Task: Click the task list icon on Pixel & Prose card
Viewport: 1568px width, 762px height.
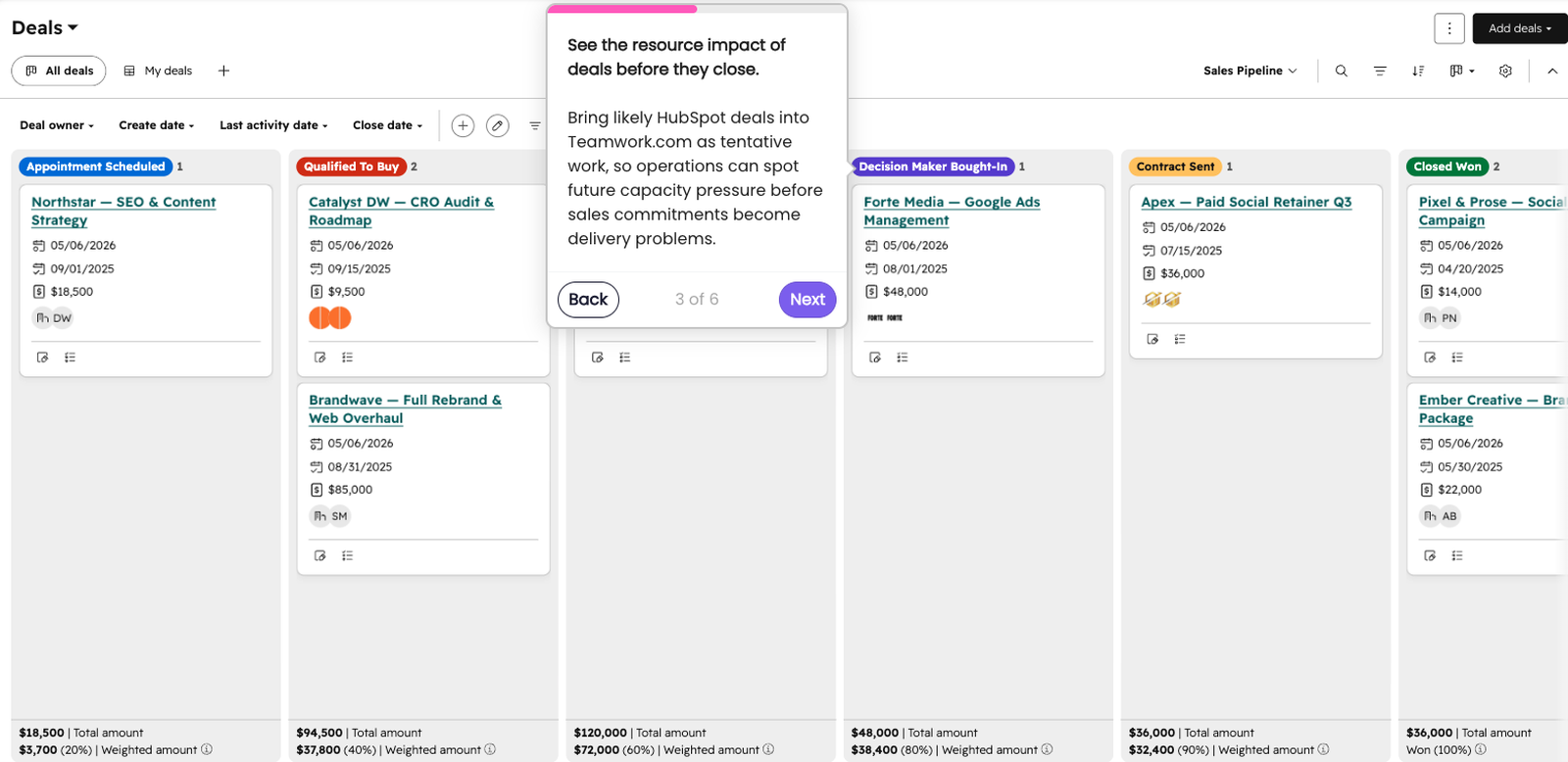Action: point(1457,357)
